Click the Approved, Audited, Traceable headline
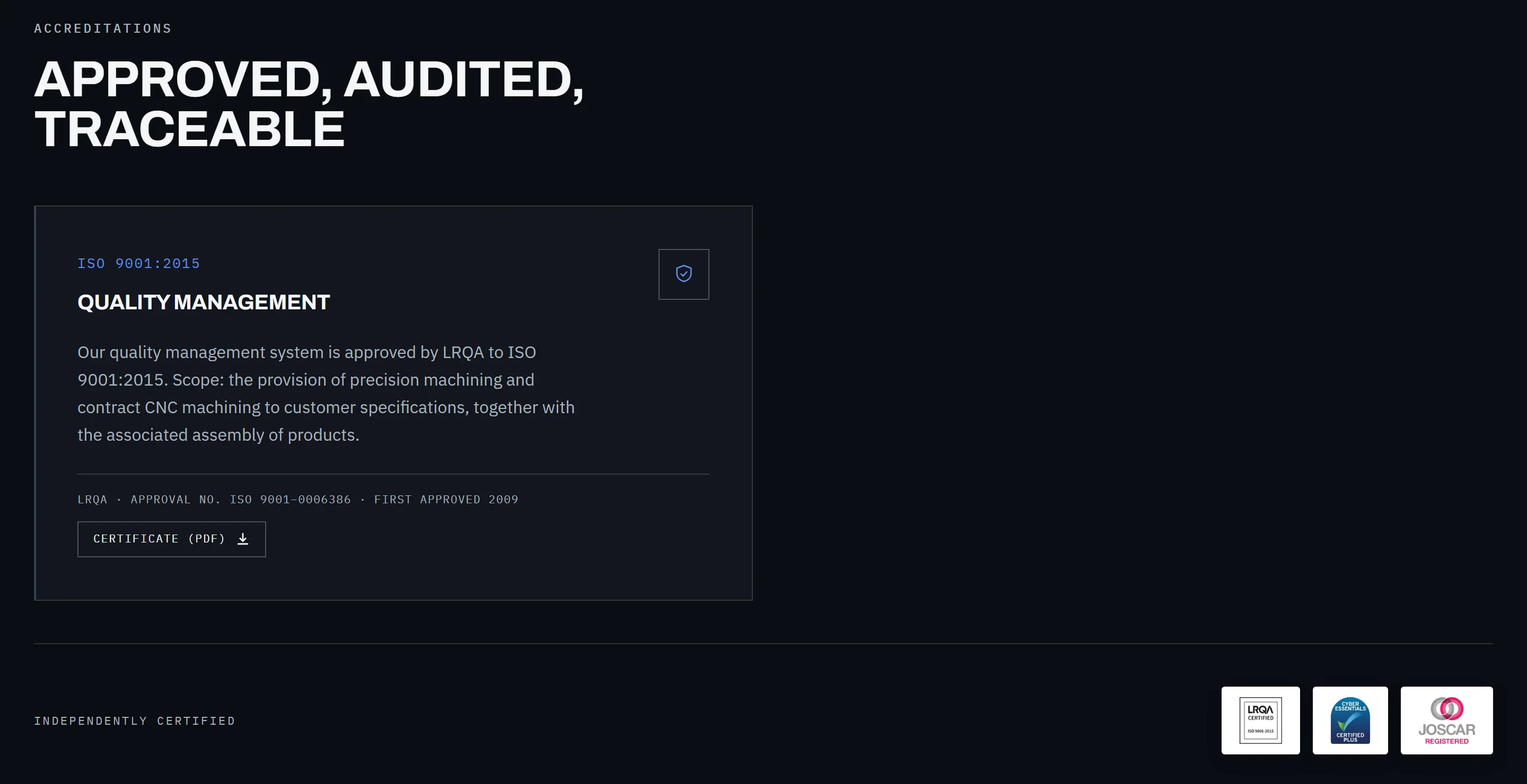The height and width of the screenshot is (784, 1527). (309, 104)
